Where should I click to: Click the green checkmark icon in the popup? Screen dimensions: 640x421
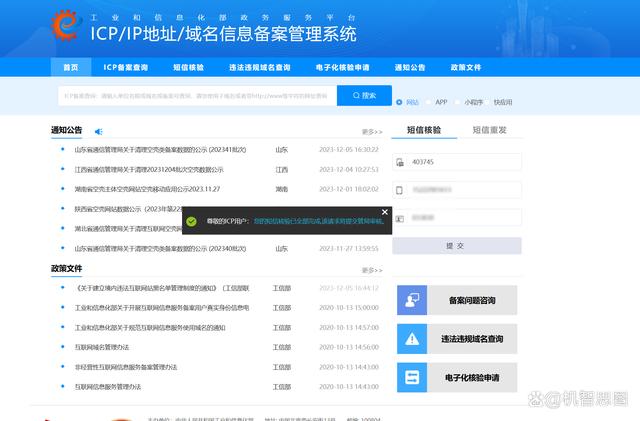pyautogui.click(x=191, y=222)
